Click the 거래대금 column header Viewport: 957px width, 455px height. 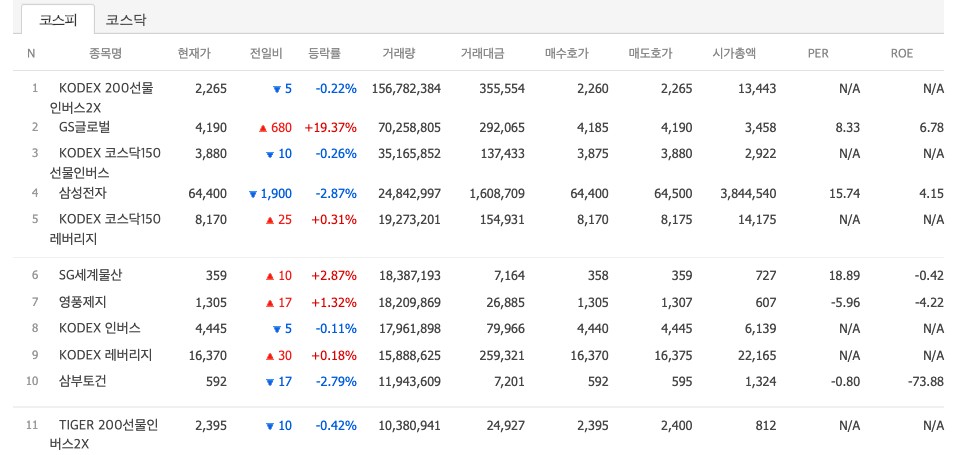pyautogui.click(x=482, y=54)
